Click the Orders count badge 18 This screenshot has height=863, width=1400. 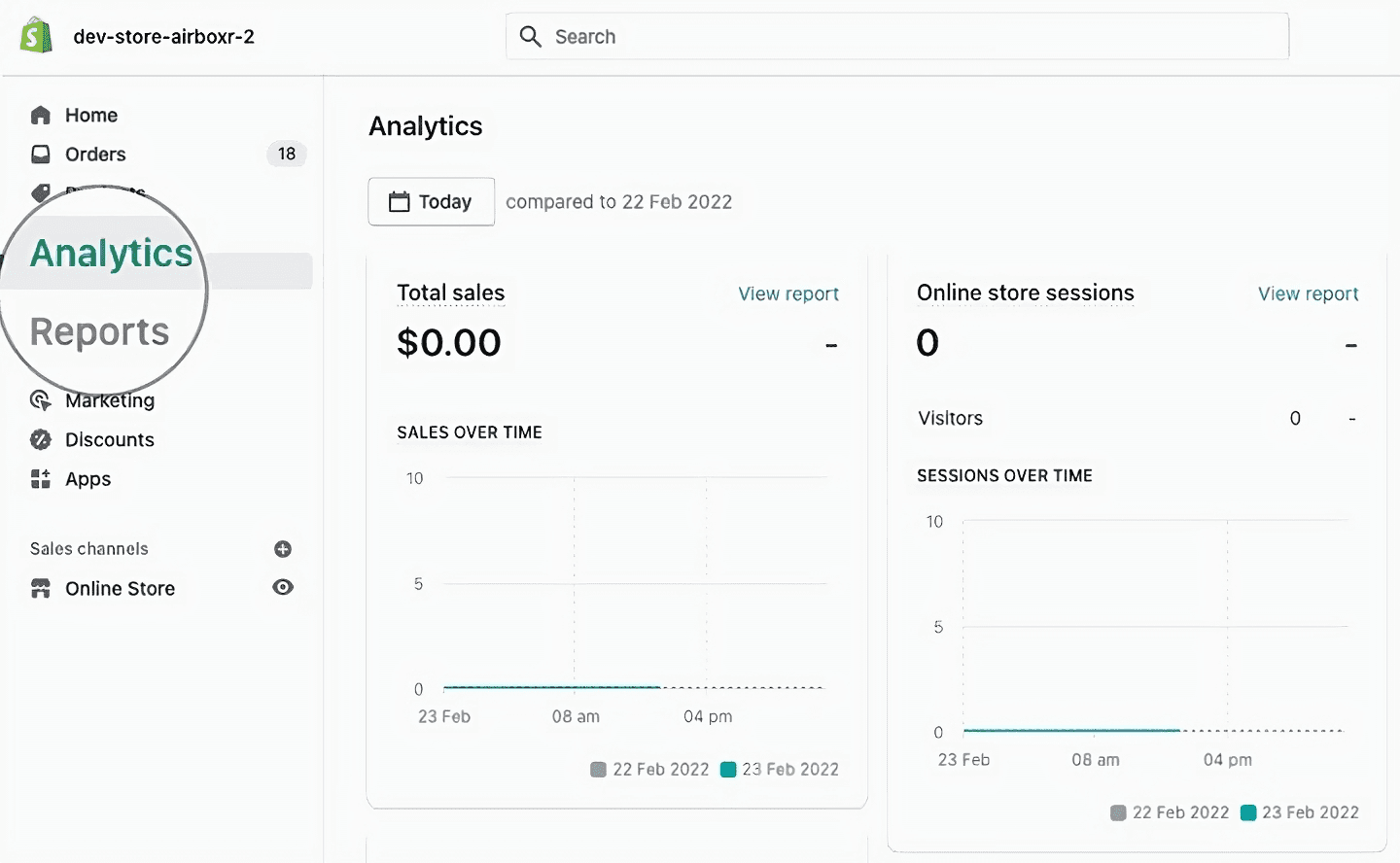(x=287, y=154)
